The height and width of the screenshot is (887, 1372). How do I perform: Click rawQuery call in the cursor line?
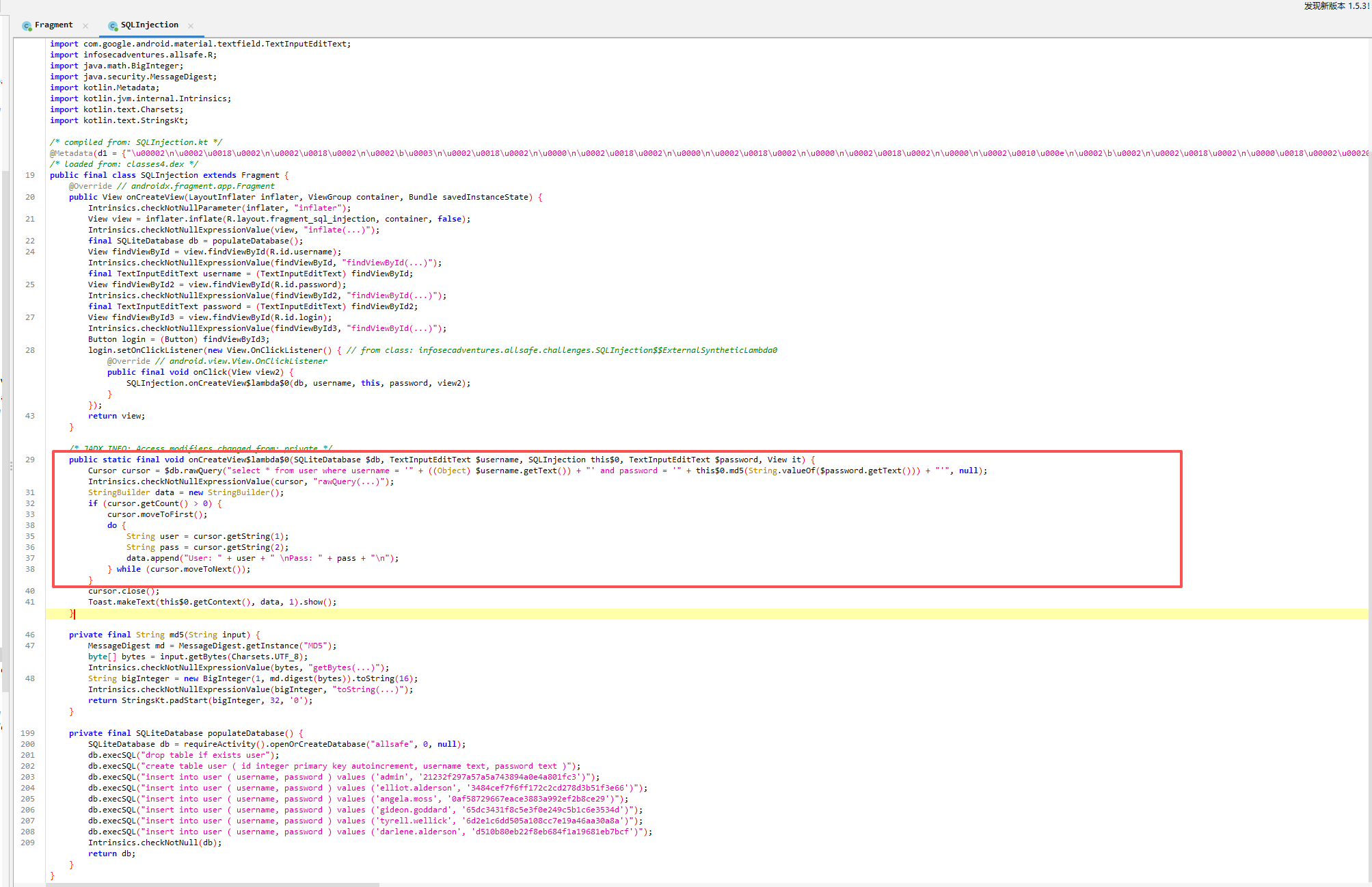[x=202, y=471]
